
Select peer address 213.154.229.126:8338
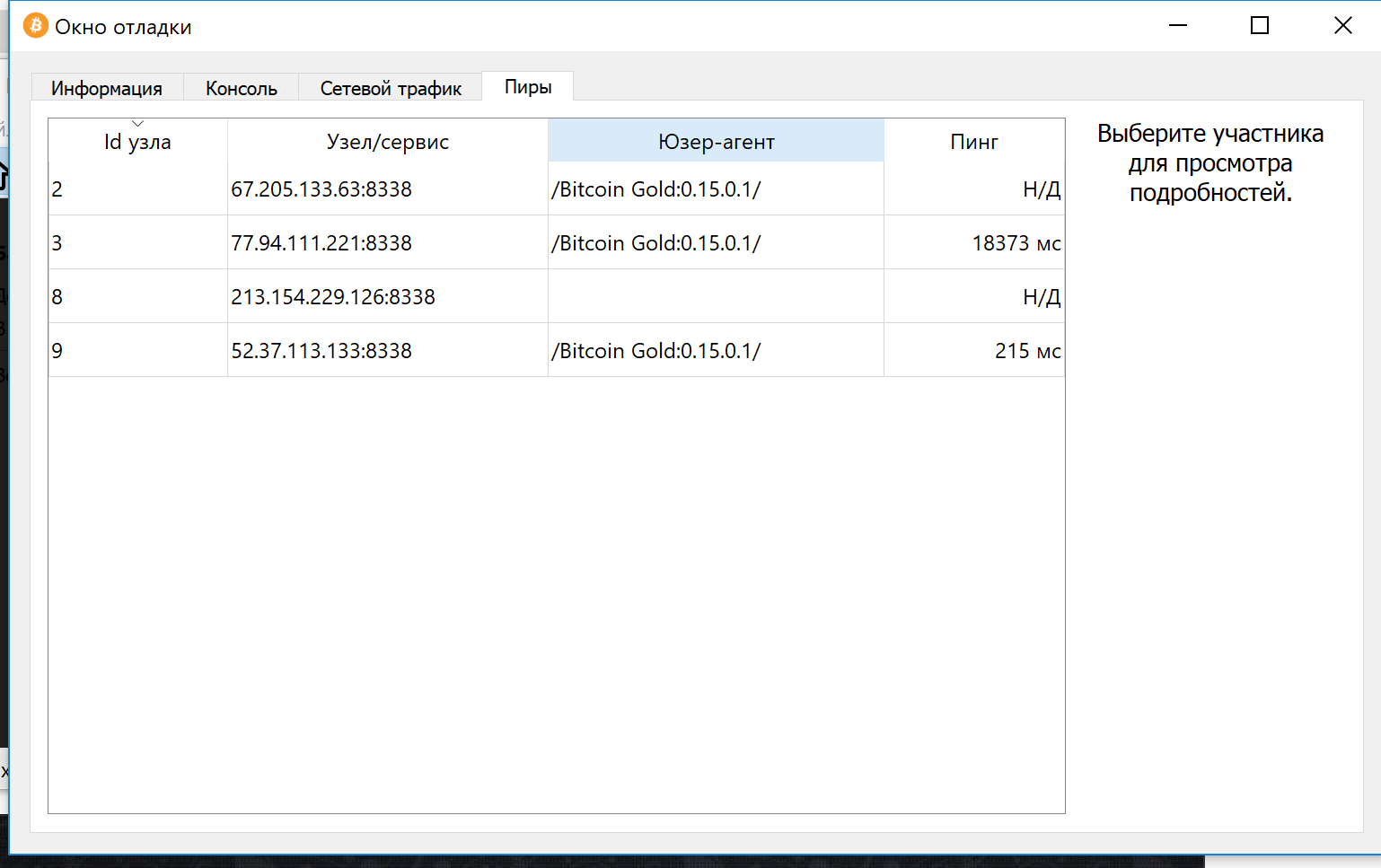pos(333,297)
